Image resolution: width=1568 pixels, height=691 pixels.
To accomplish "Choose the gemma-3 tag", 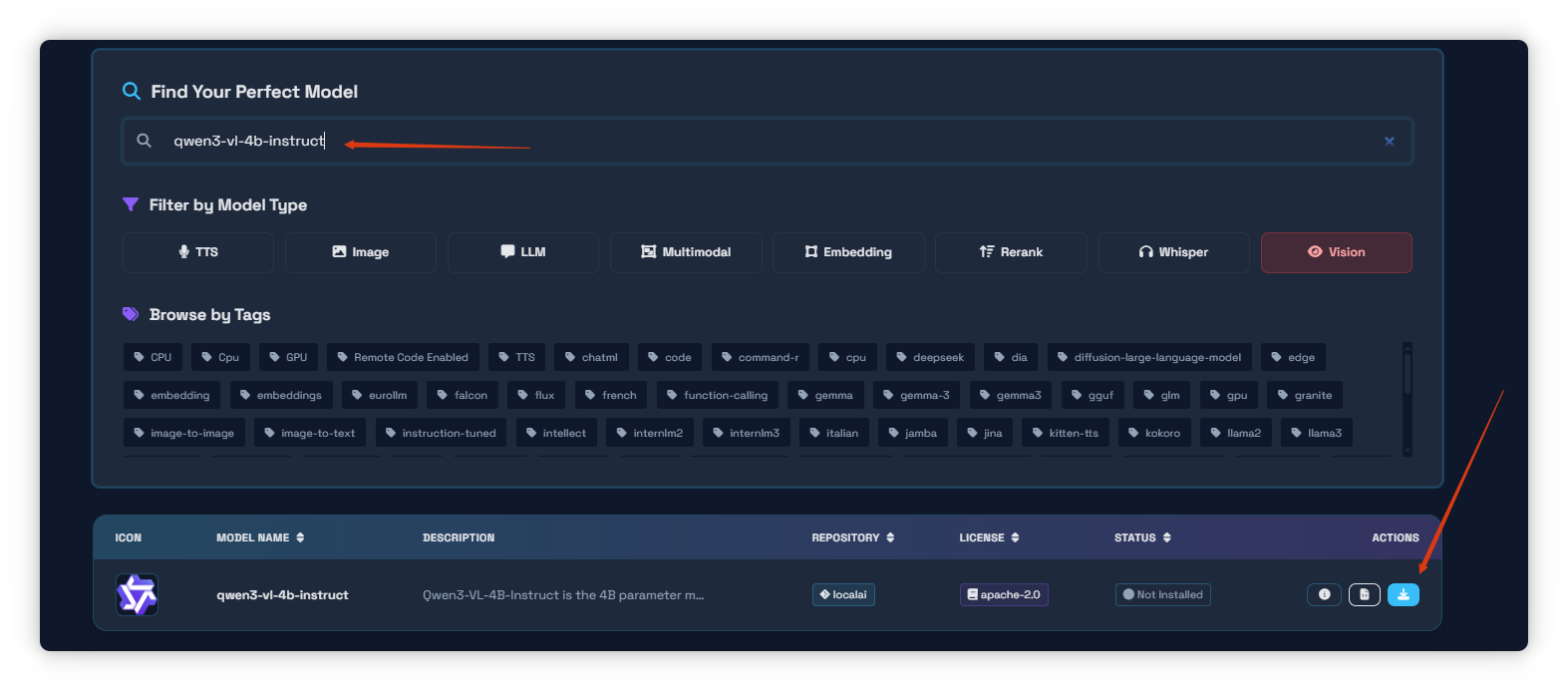I will [x=917, y=395].
